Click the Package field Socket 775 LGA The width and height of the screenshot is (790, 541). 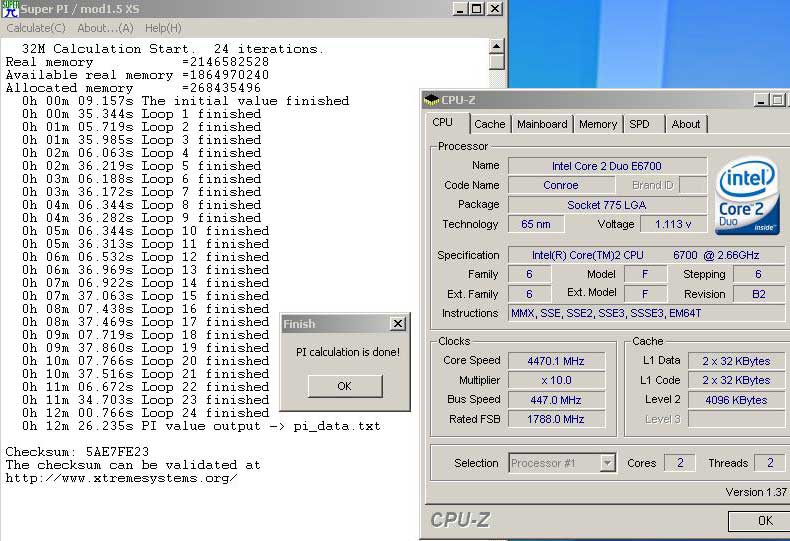pyautogui.click(x=607, y=205)
